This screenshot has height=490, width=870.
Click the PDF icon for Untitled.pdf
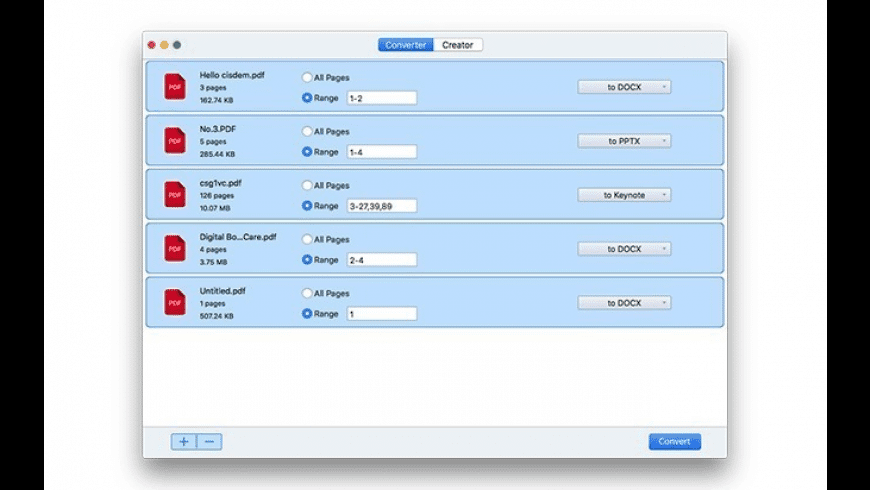175,302
